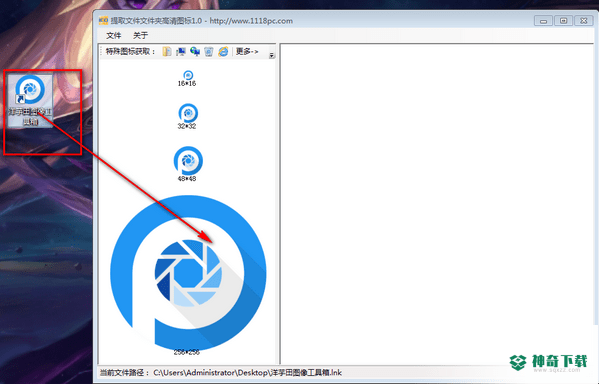Click the My Documents folder icon in toolbar
Screen dimensions: 599x384
tap(167, 51)
